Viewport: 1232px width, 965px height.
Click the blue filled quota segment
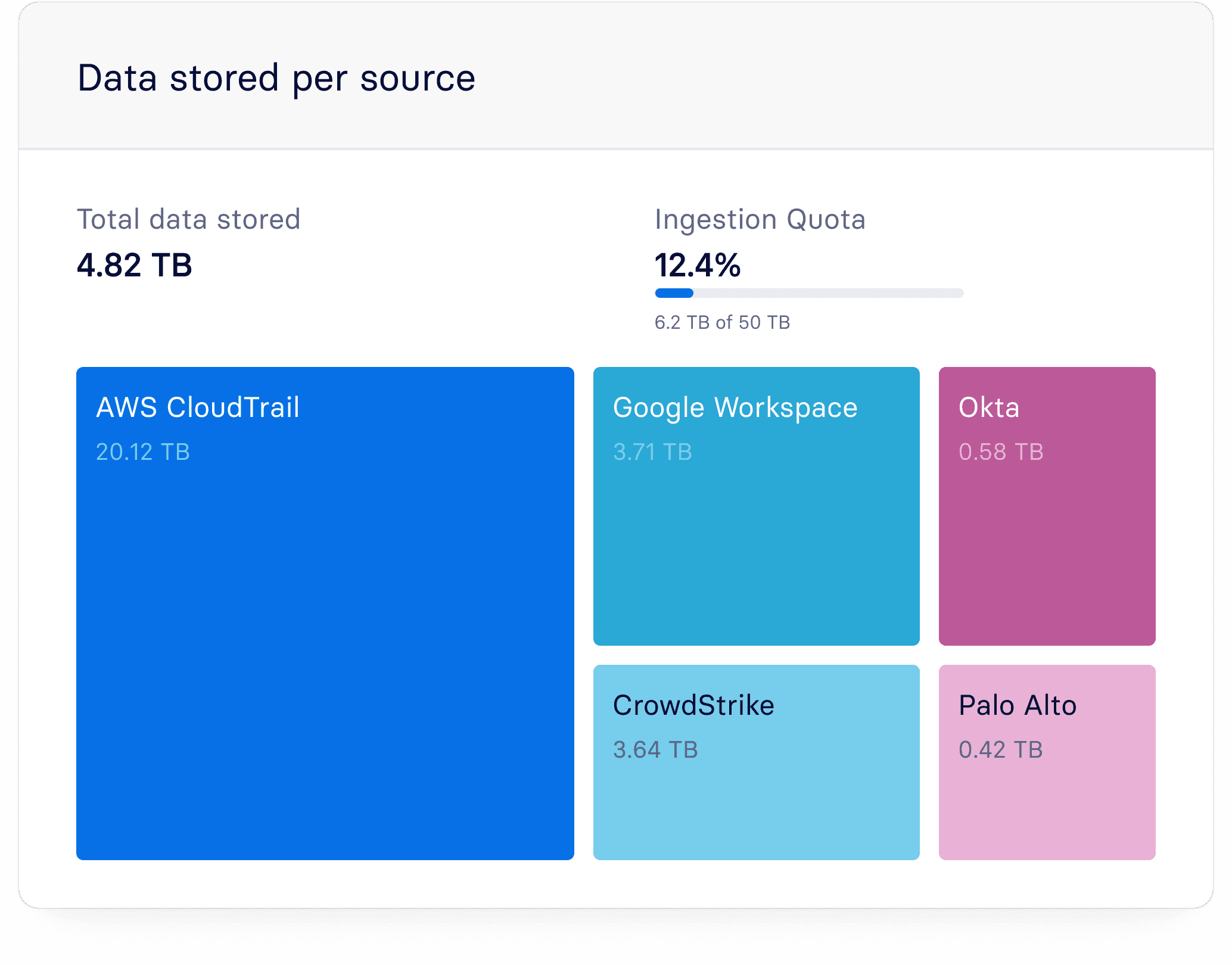(674, 293)
